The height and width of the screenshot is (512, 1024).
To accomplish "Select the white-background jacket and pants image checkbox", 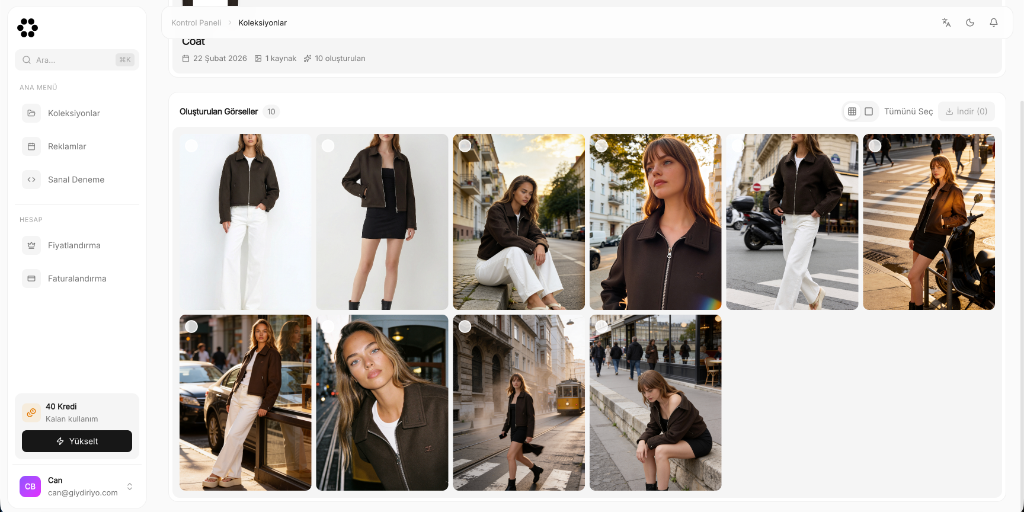I will [x=191, y=146].
